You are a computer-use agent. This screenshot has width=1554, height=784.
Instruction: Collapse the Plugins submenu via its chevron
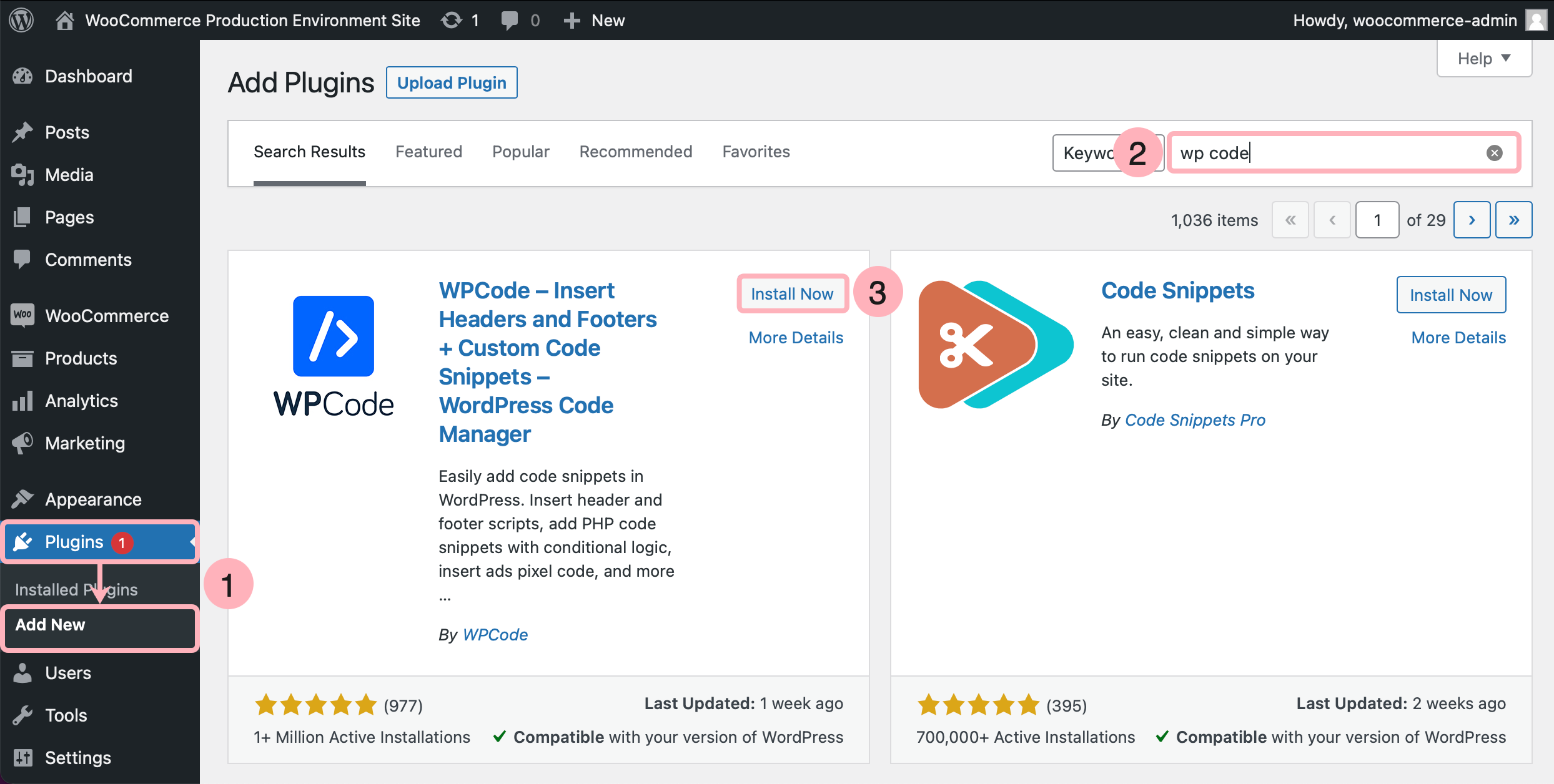192,542
